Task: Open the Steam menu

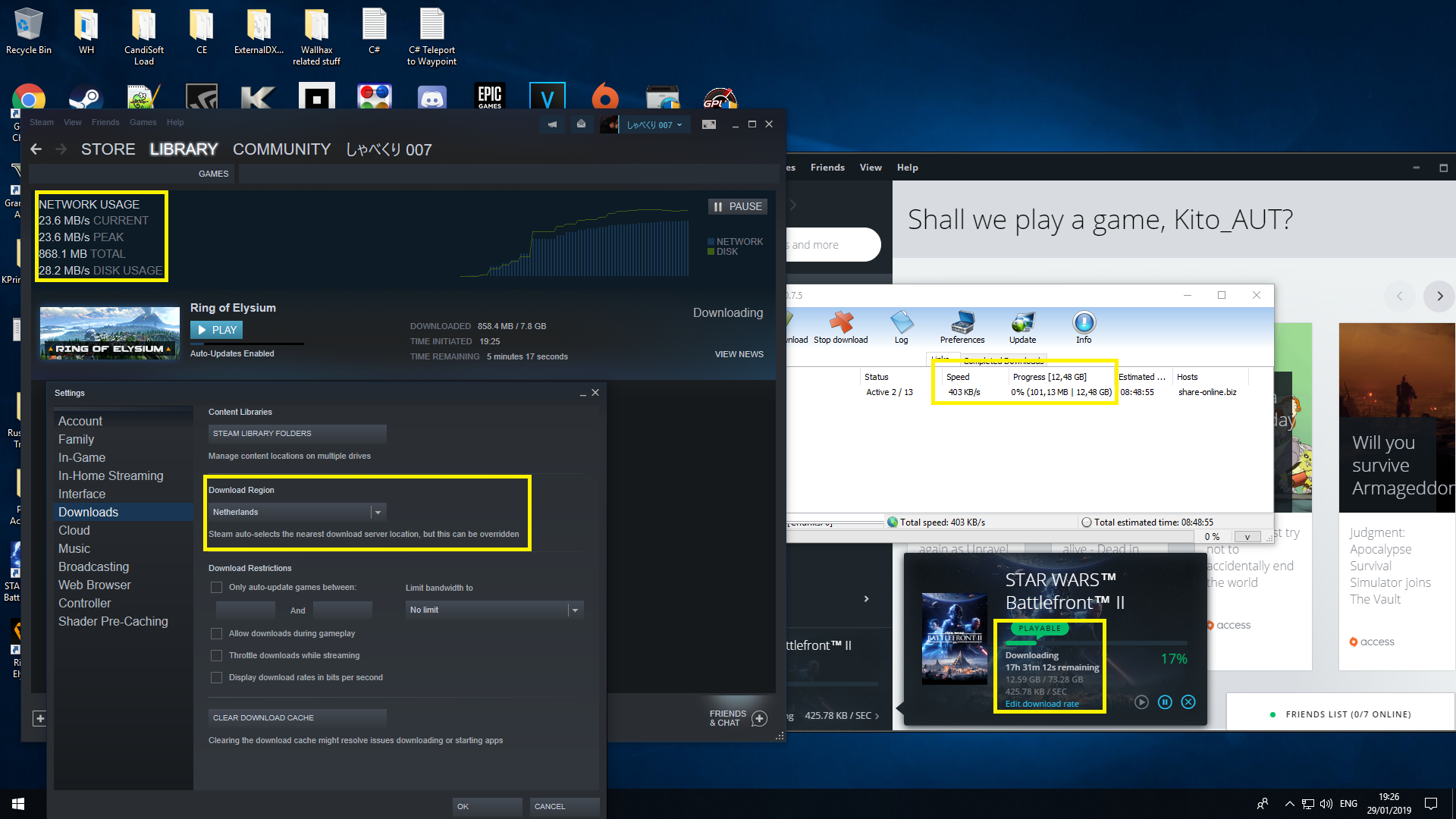Action: point(42,122)
